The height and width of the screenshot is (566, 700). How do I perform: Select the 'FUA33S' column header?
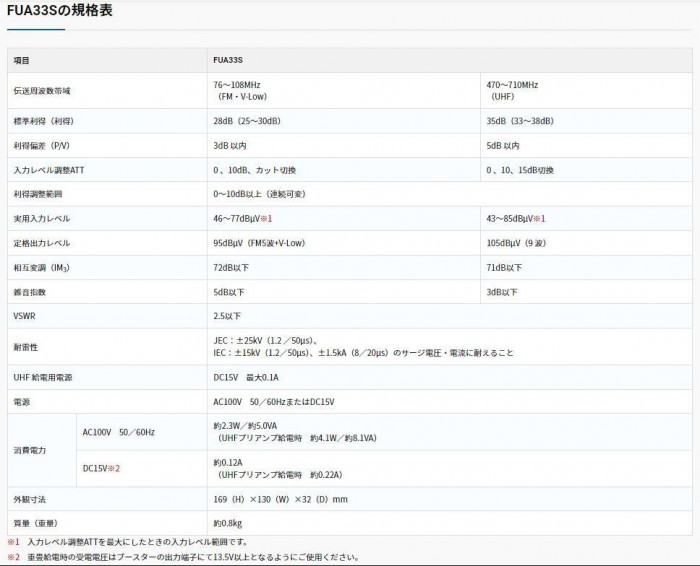coord(228,60)
